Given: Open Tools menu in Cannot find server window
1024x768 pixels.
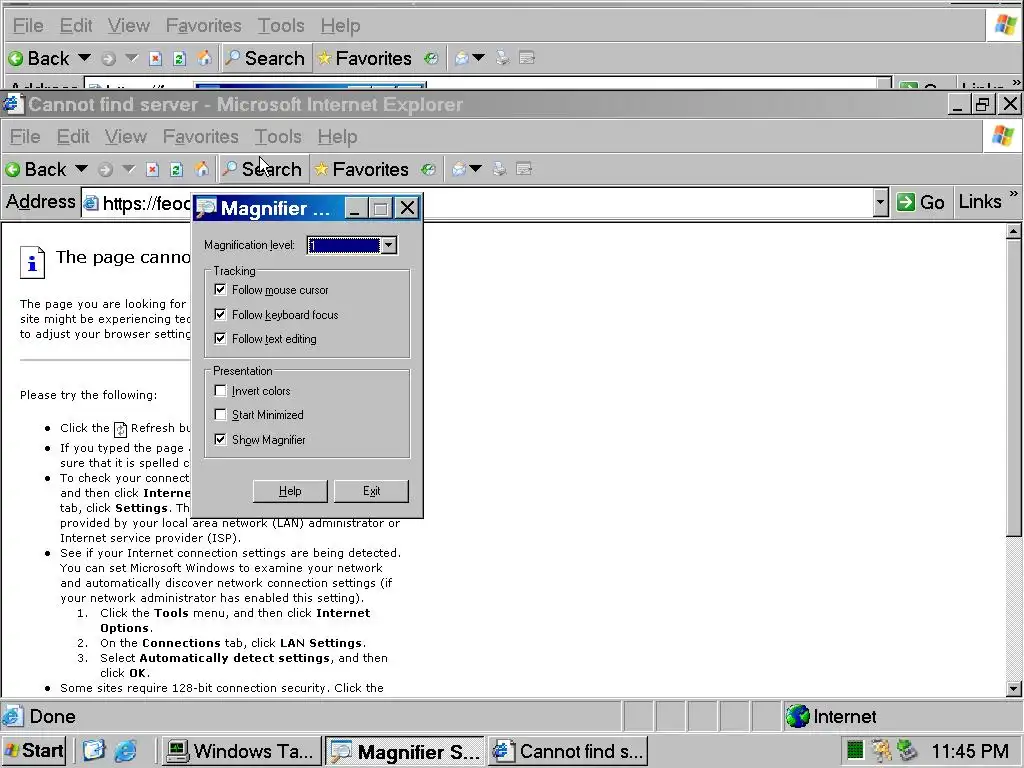Looking at the screenshot, I should 278,137.
